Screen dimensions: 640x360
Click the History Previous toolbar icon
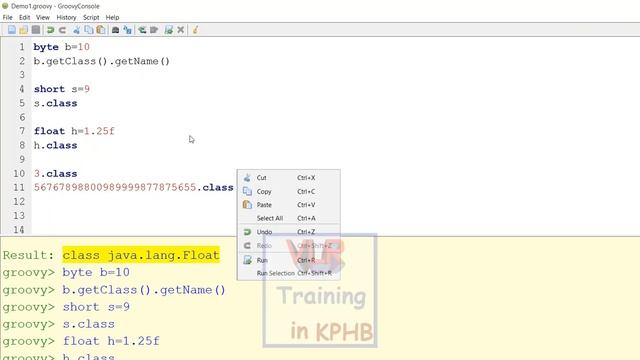click(142, 30)
